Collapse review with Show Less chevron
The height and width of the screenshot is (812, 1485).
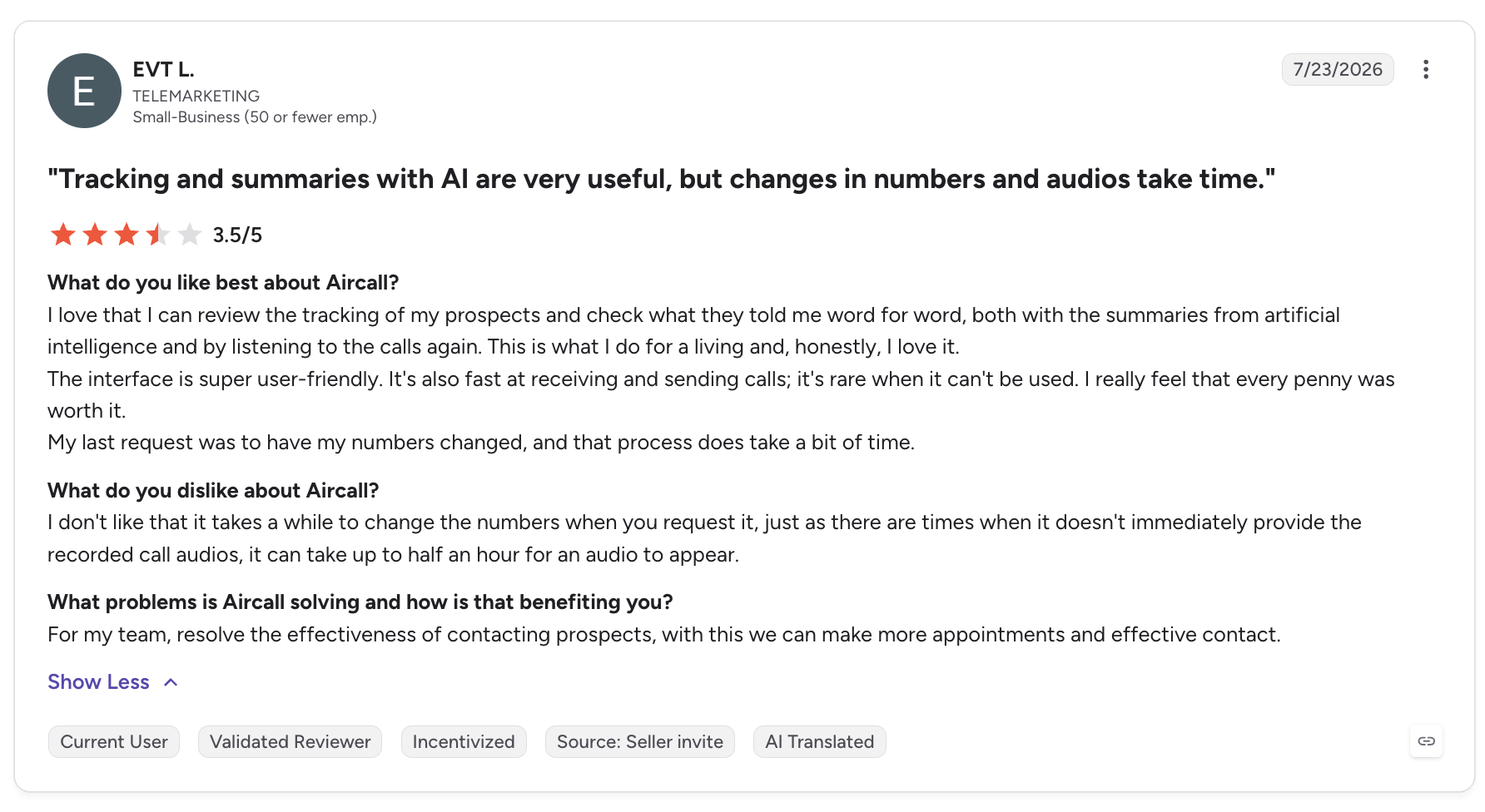tap(171, 682)
